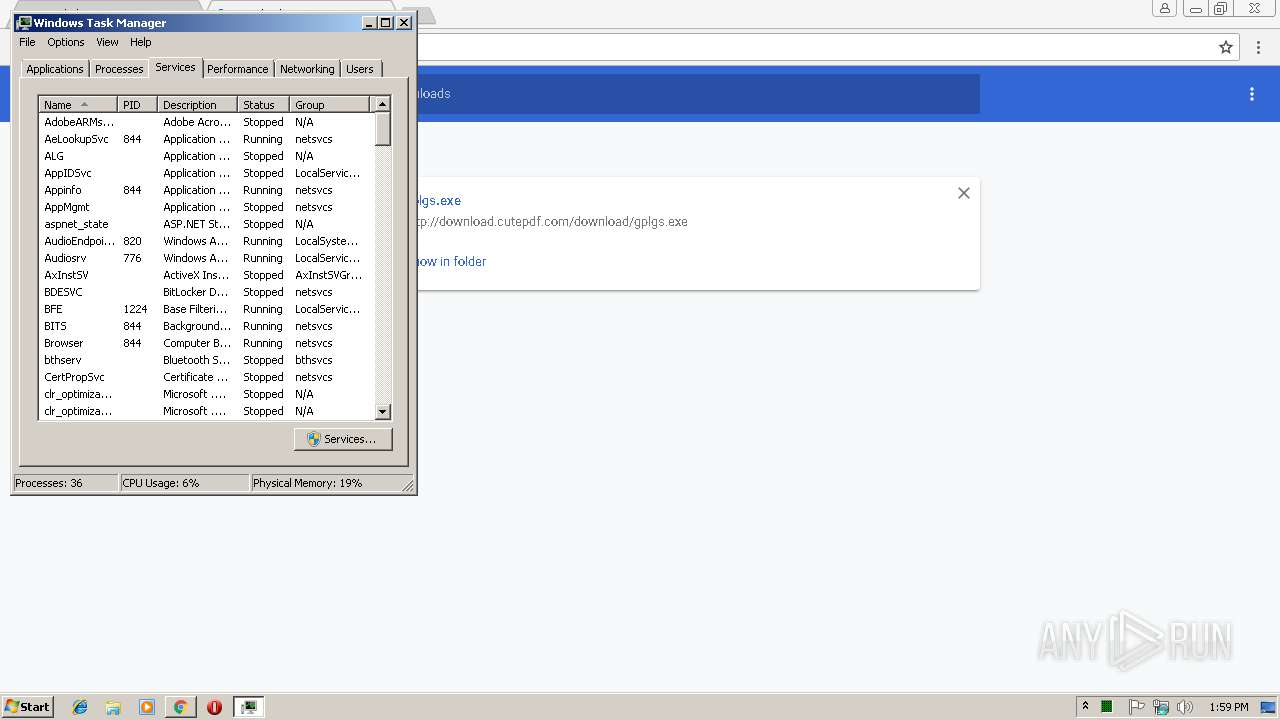The width and height of the screenshot is (1280, 720).
Task: Switch to the Performance tab
Action: pyautogui.click(x=238, y=69)
